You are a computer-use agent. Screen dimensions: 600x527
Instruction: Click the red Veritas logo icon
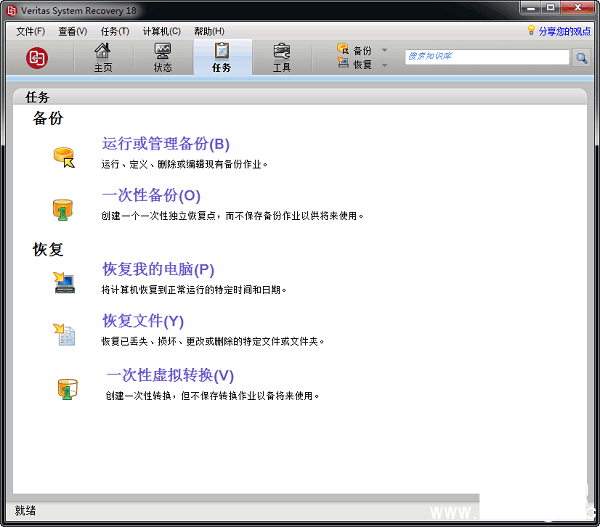[x=38, y=58]
